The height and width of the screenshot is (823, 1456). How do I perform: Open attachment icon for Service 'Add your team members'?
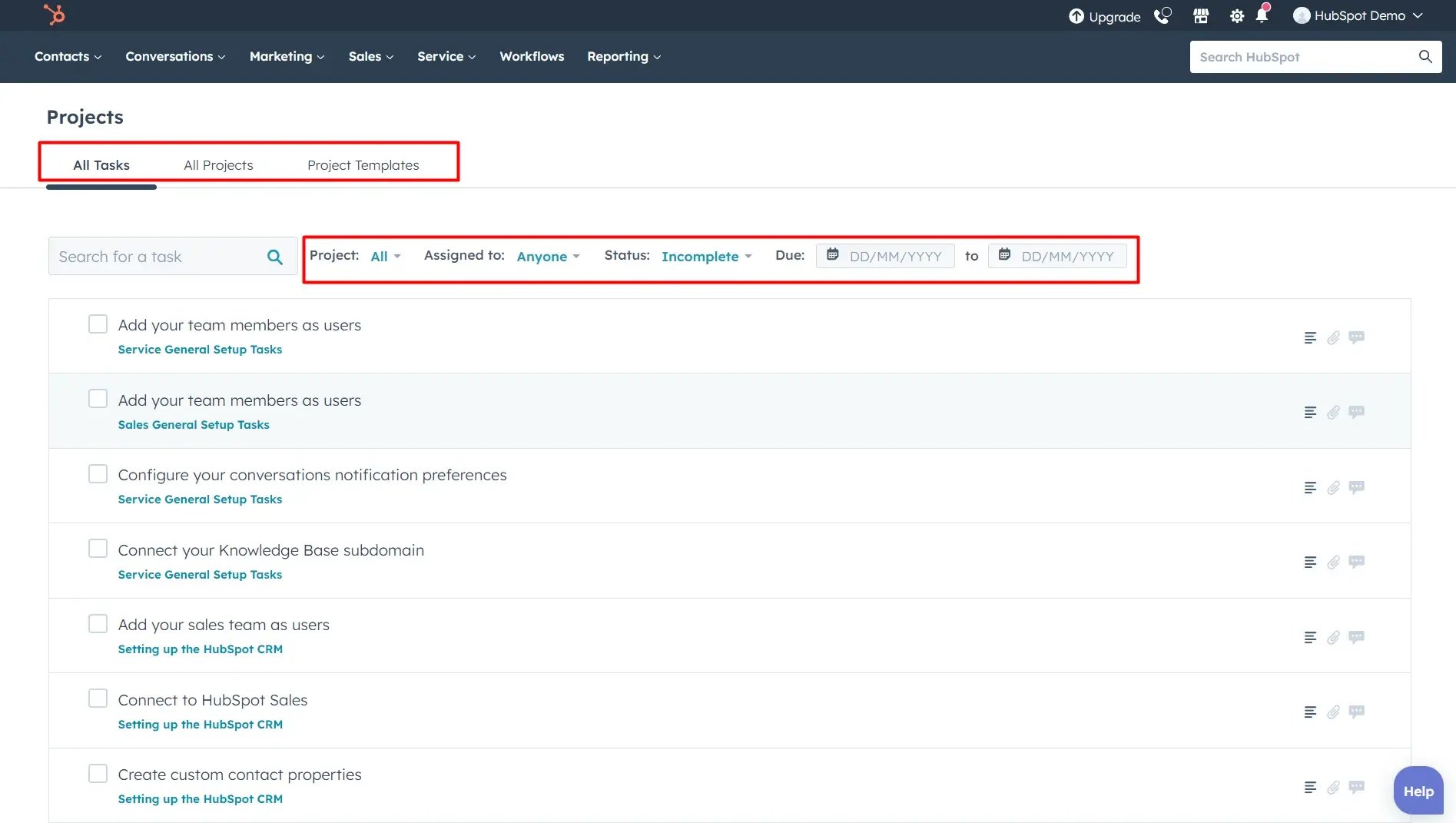[x=1333, y=337]
